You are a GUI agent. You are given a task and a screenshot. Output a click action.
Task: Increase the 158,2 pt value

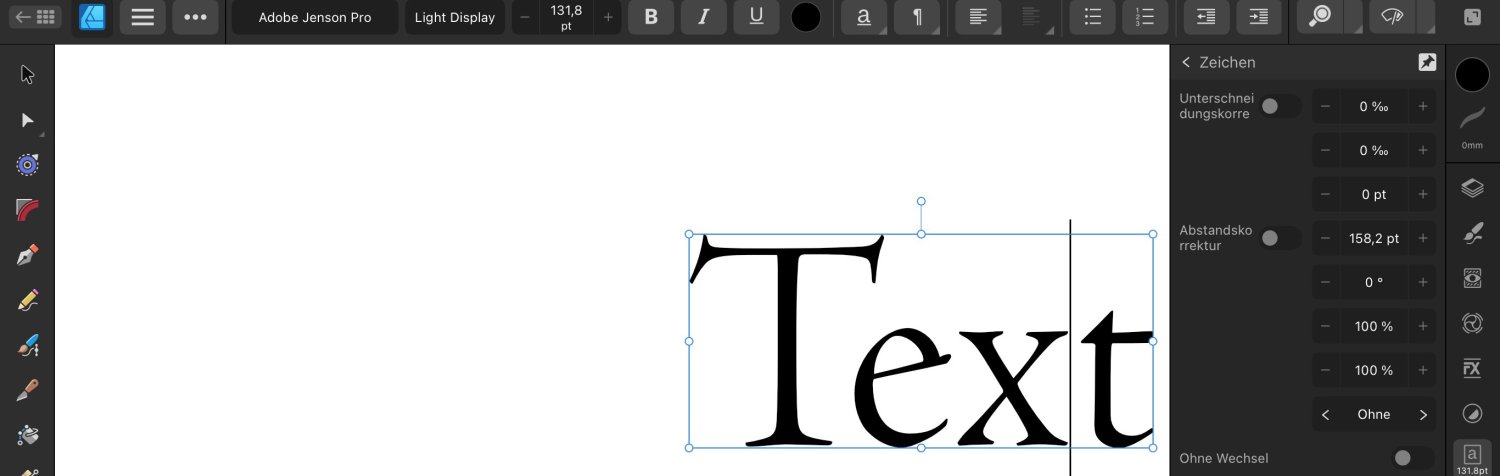pyautogui.click(x=1423, y=238)
